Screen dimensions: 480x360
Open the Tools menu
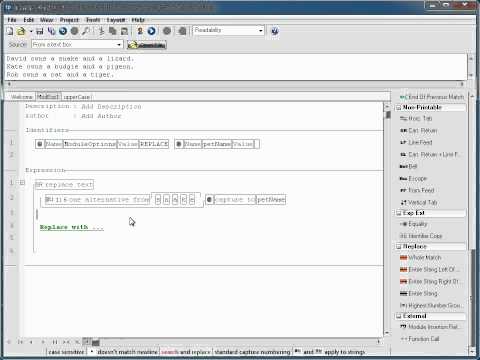pyautogui.click(x=93, y=20)
